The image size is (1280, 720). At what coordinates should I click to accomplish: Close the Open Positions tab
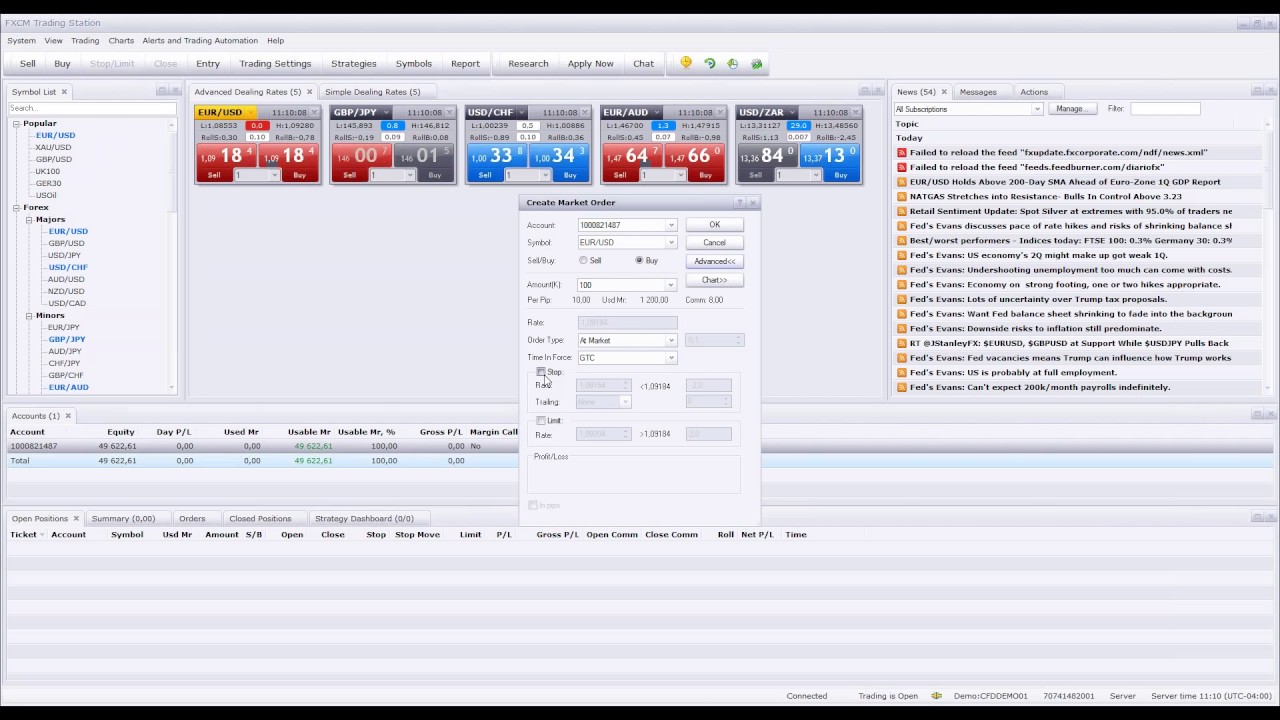pyautogui.click(x=77, y=518)
